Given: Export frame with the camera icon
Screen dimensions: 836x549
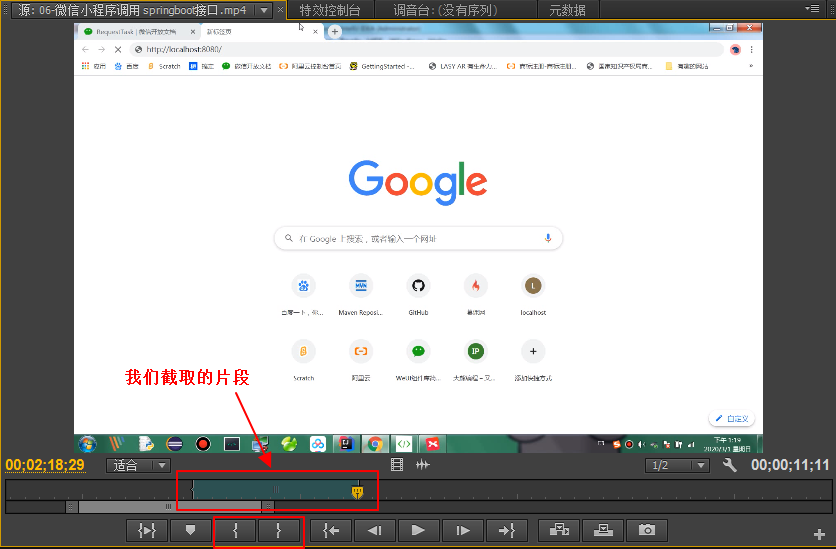Looking at the screenshot, I should [647, 530].
